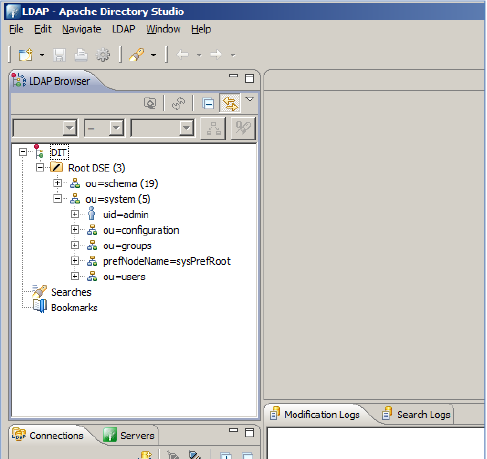Expand the uid=admin entry
The width and height of the screenshot is (487, 459).
pyautogui.click(x=75, y=214)
